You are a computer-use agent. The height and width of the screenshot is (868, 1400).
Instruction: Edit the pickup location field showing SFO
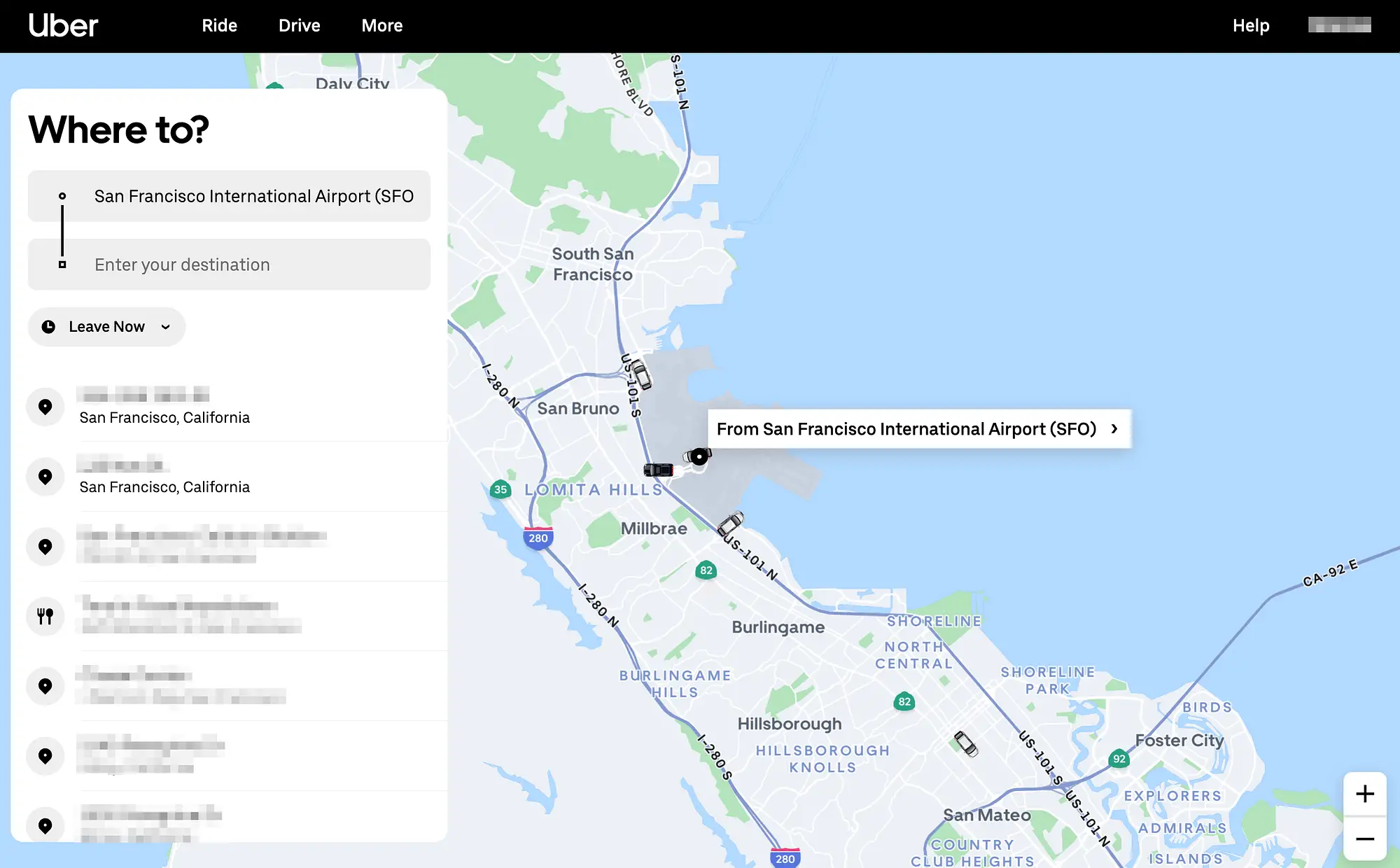(229, 196)
